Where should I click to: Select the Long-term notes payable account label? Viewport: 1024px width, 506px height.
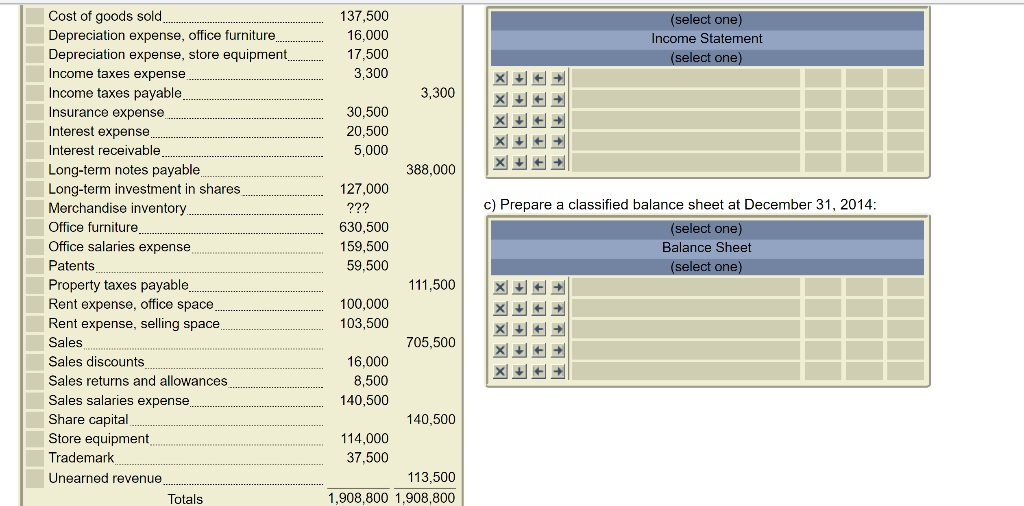click(124, 170)
